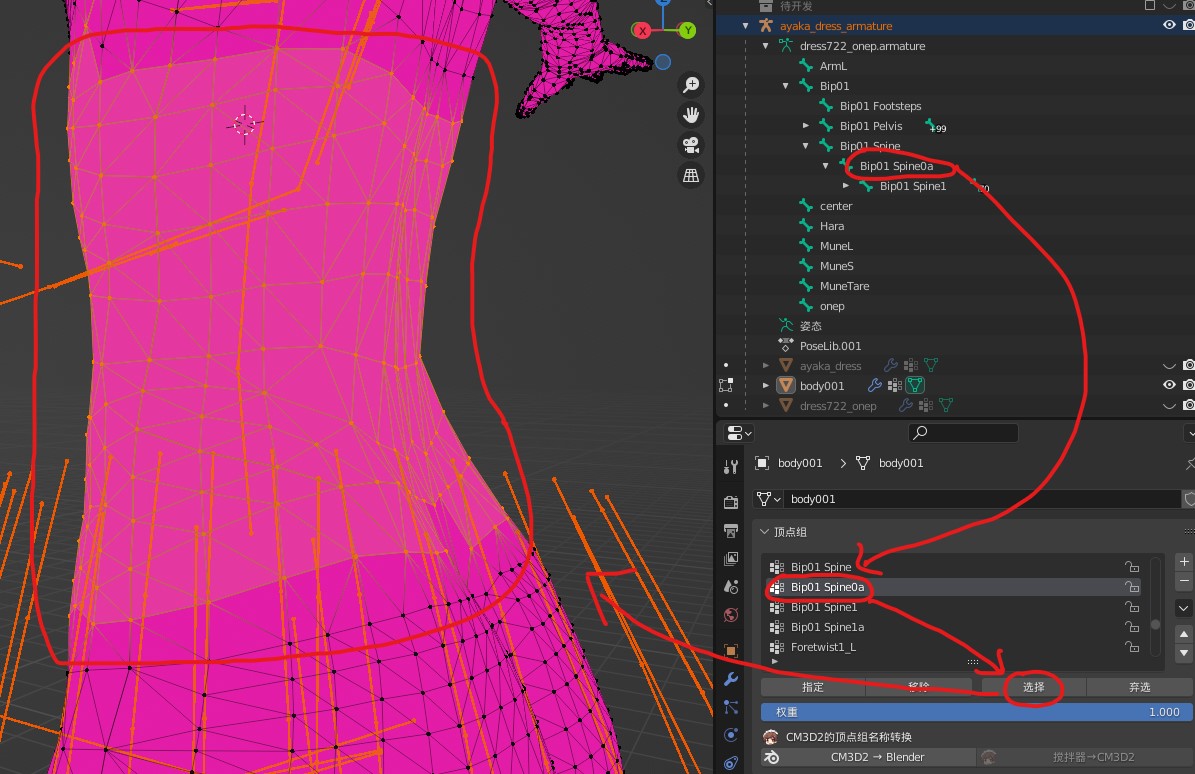Collapse the 顶点组 panel

click(764, 532)
